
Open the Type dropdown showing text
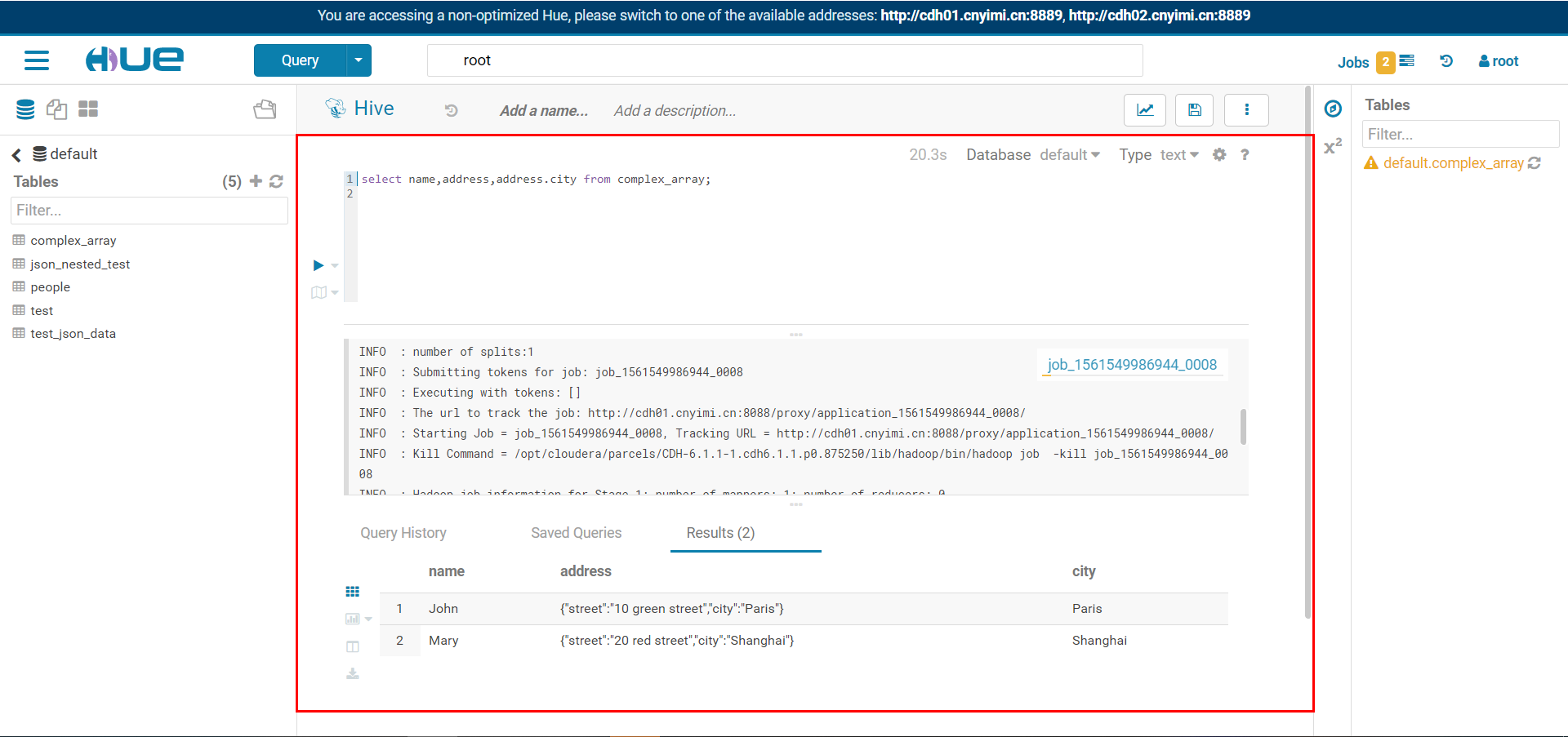tap(1179, 154)
